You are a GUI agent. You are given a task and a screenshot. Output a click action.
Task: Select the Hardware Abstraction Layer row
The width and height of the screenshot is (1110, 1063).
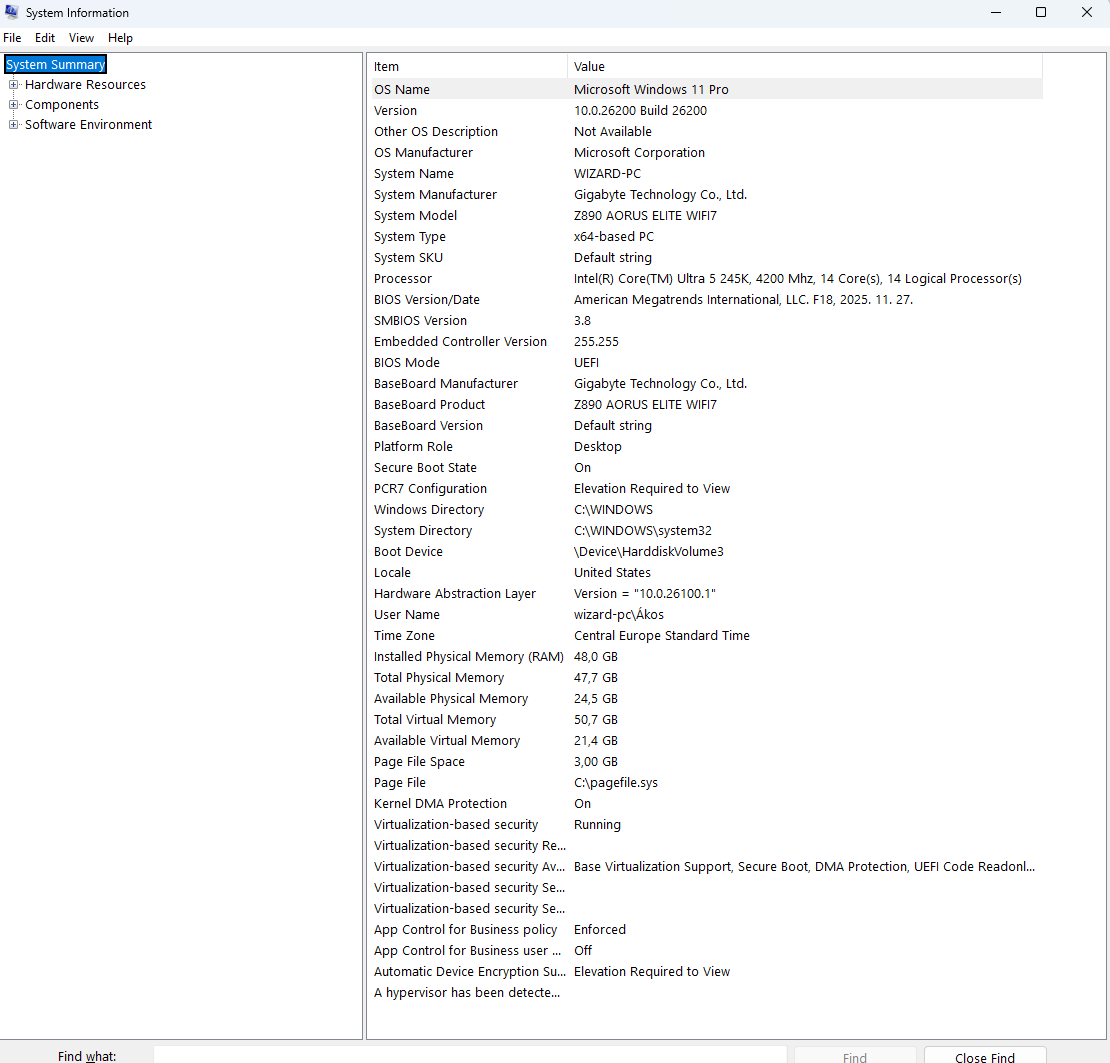(706, 593)
